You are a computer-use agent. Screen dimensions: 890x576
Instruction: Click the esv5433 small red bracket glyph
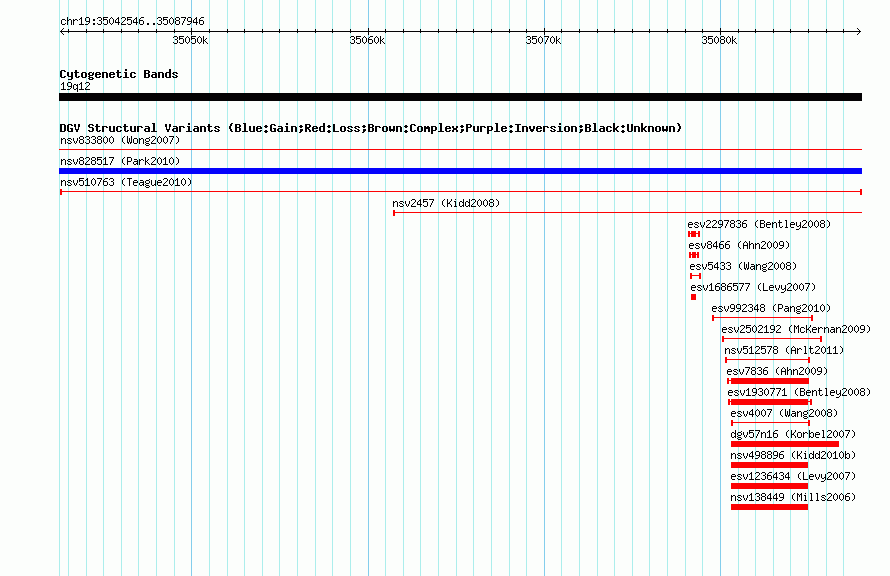point(695,276)
